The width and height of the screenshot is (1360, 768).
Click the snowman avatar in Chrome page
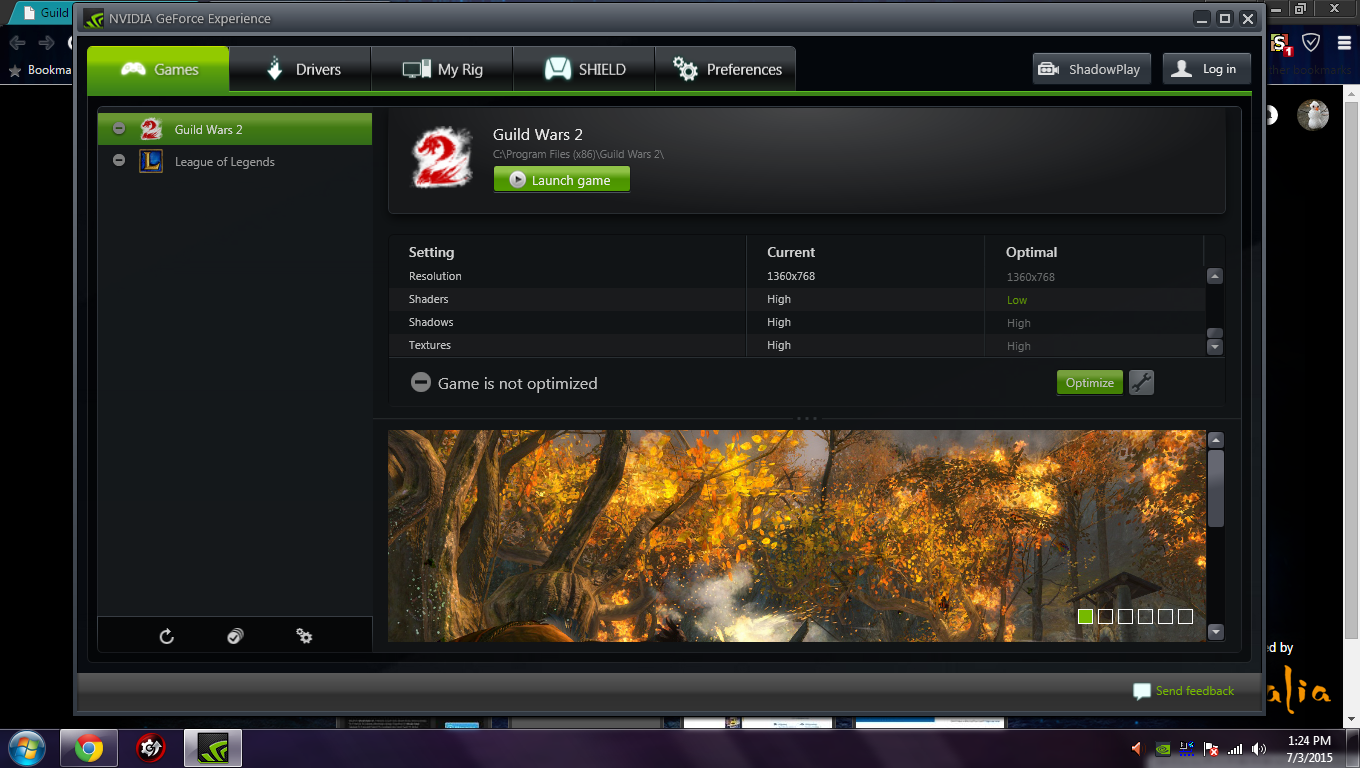[1313, 114]
